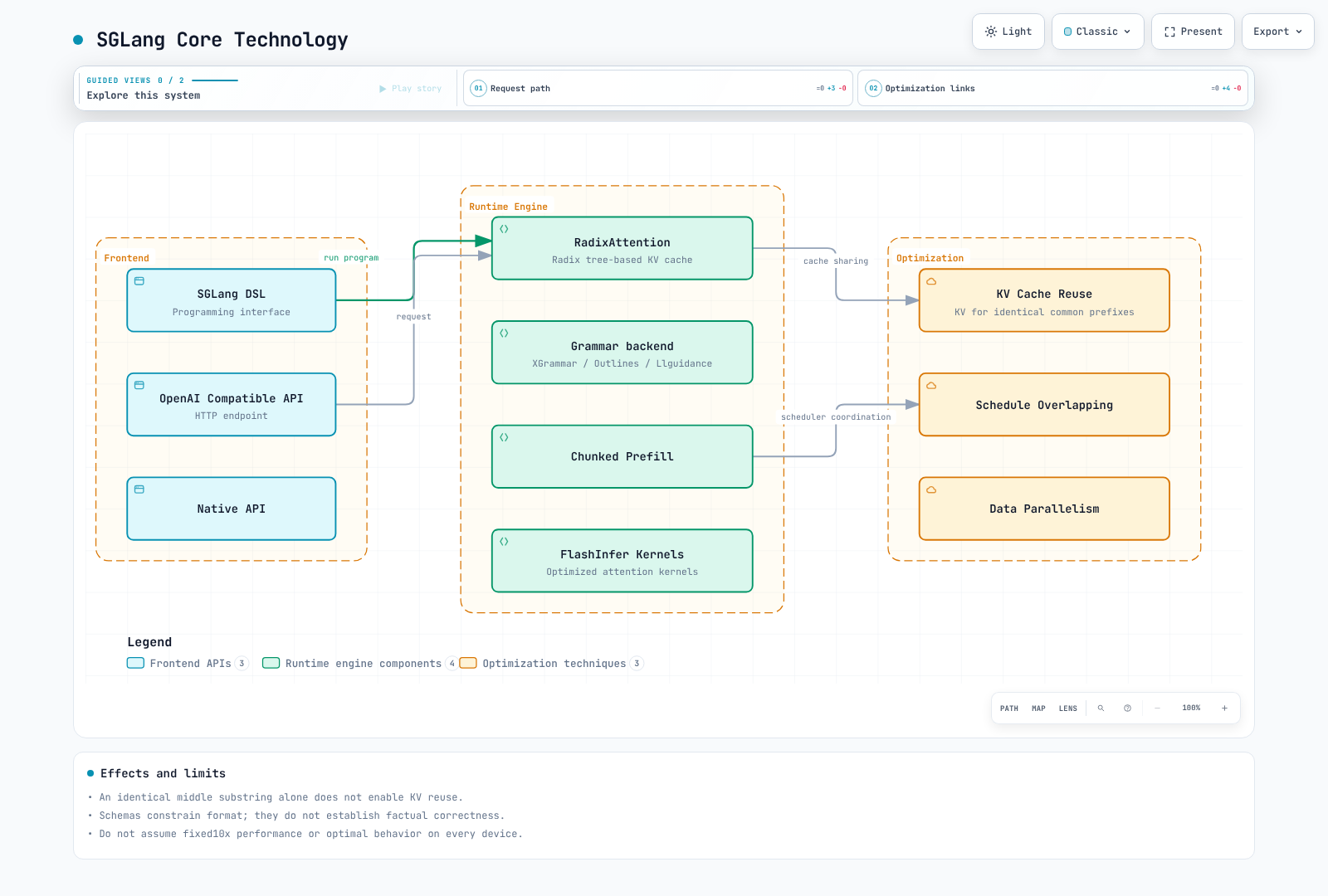The width and height of the screenshot is (1328, 896).
Task: Click the cloud icon on Data Parallelism node
Action: [x=931, y=489]
